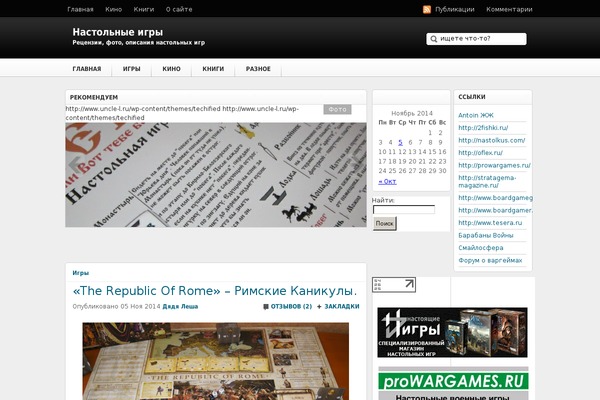Open the http://oflex.ru/ link
This screenshot has width=600, height=400.
pos(480,153)
